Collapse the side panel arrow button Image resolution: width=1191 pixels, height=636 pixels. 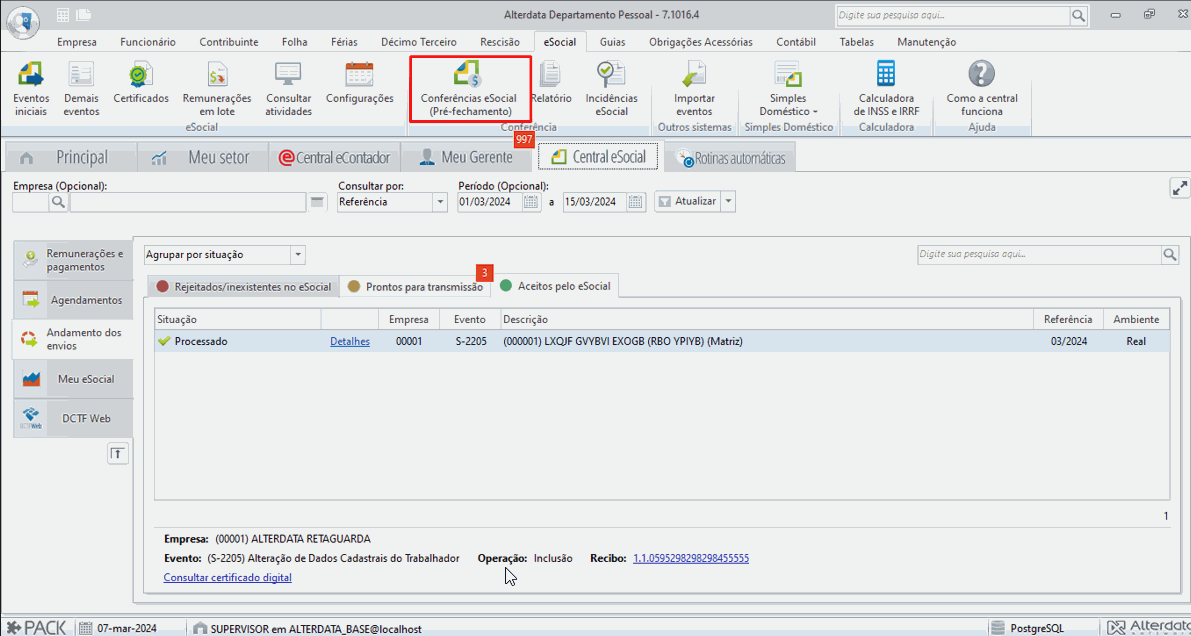(x=118, y=454)
